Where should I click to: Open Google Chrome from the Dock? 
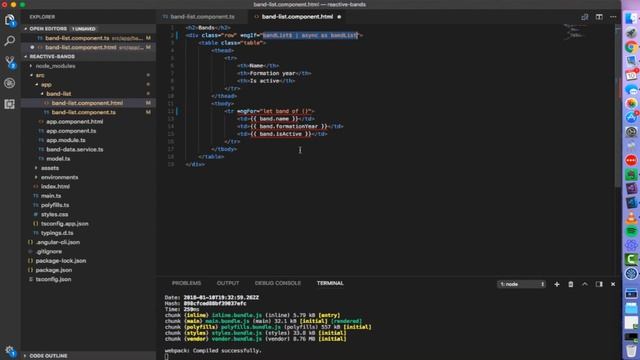pos(631,47)
